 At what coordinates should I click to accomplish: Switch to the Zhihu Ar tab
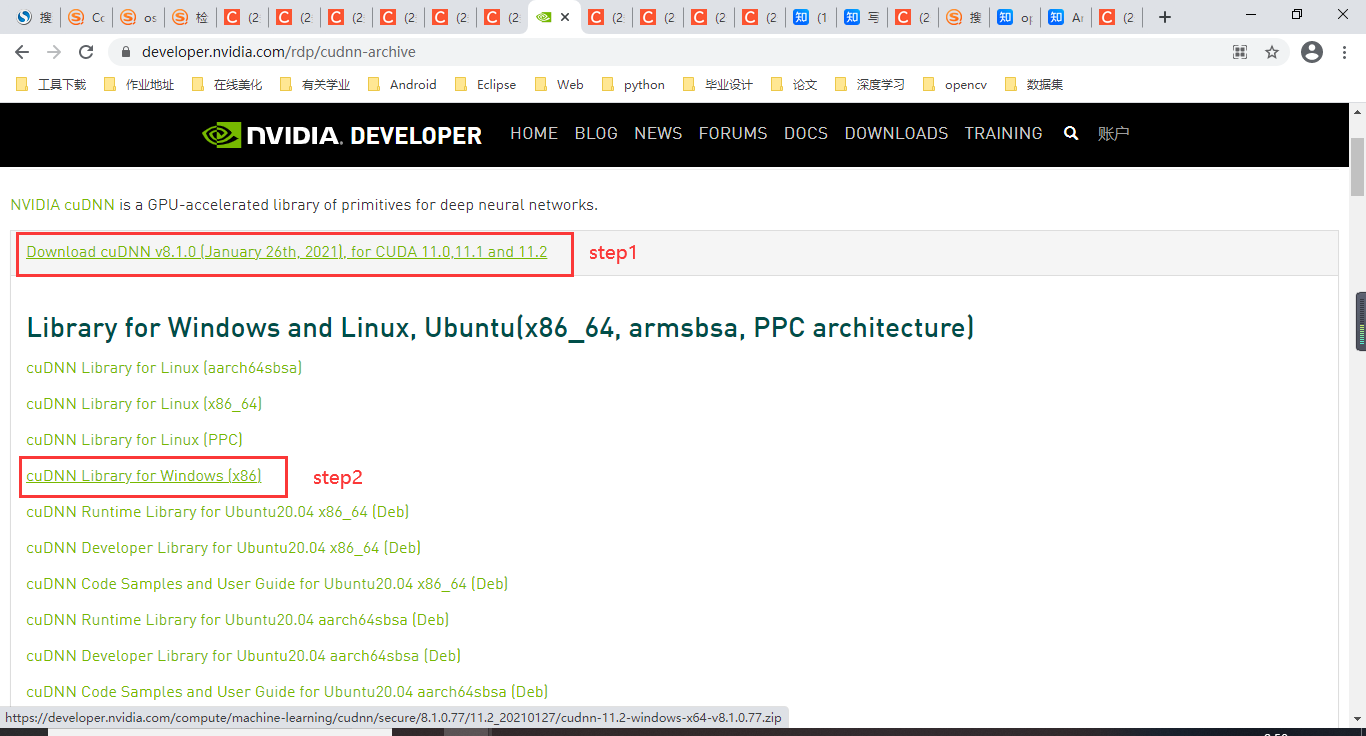[1066, 17]
